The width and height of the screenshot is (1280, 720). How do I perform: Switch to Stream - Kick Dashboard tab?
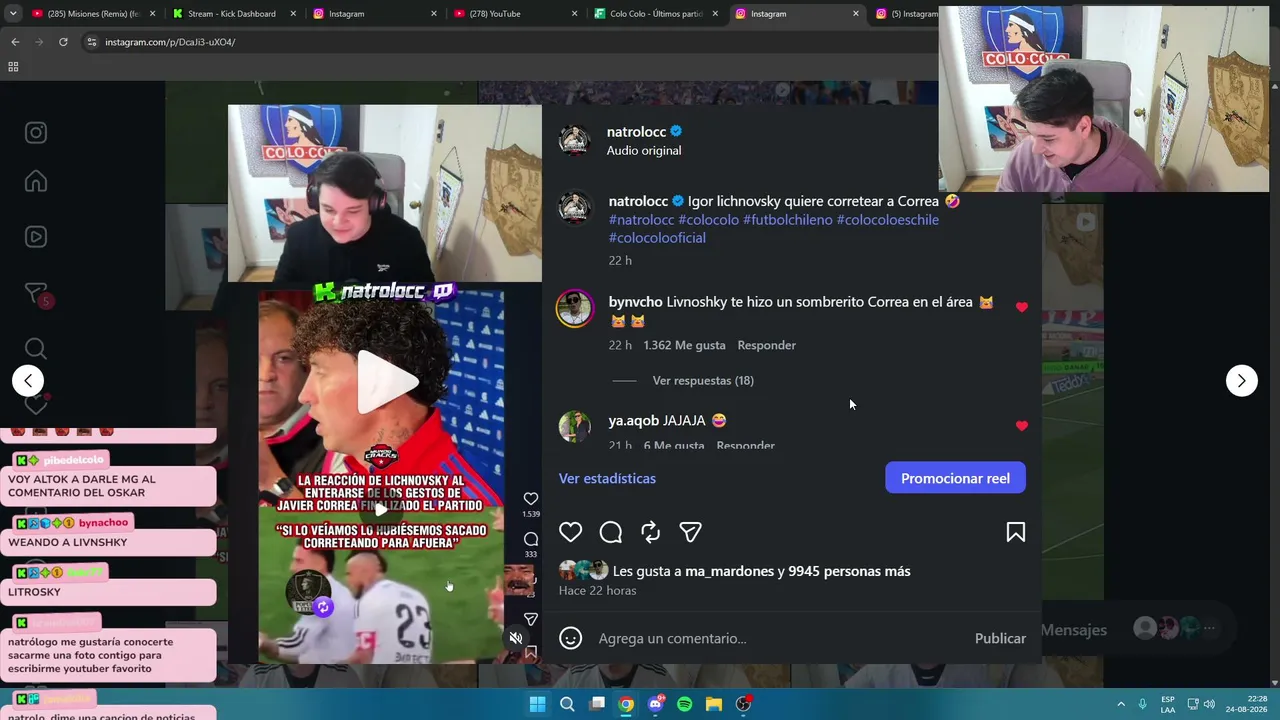[232, 14]
